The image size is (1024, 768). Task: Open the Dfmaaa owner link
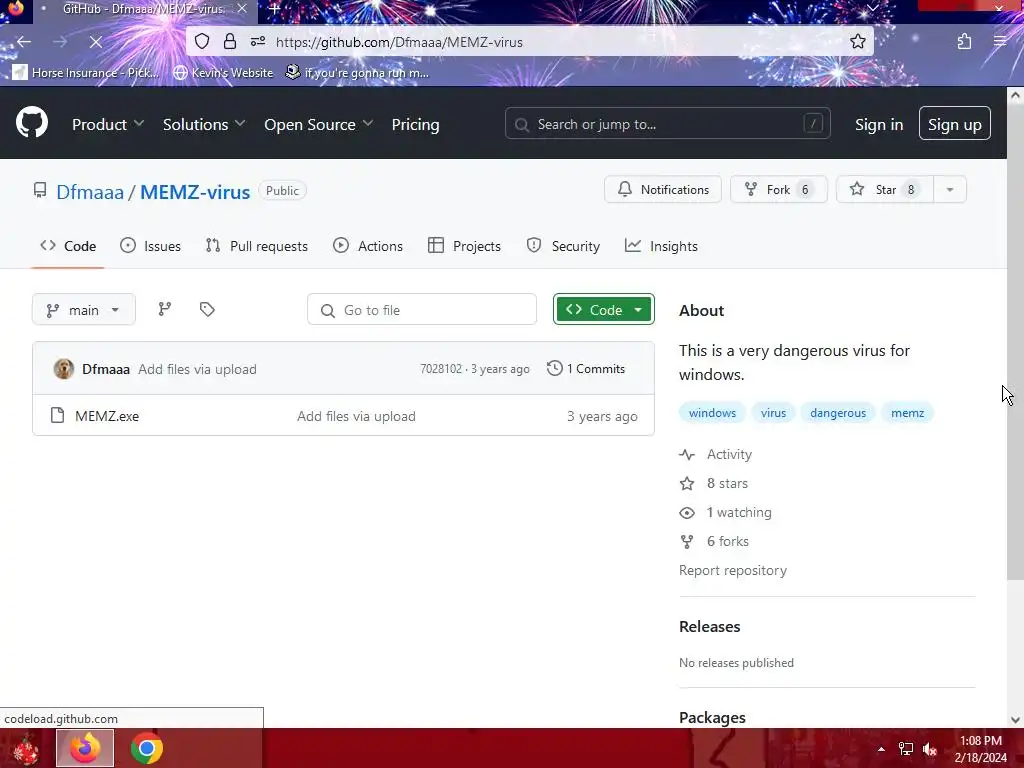tap(89, 192)
